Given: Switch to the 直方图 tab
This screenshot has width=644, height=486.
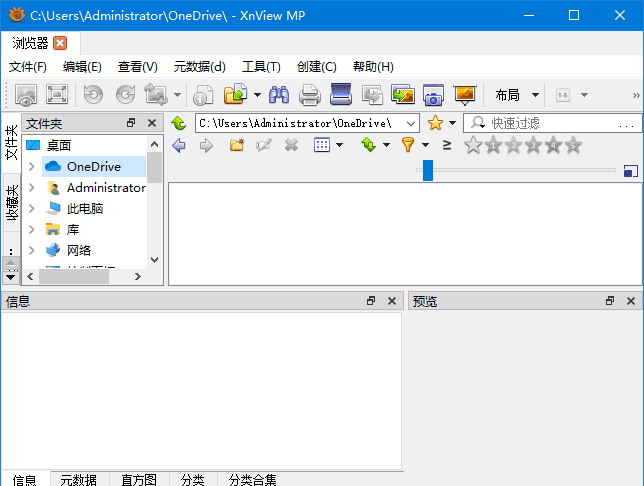Looking at the screenshot, I should [x=139, y=479].
